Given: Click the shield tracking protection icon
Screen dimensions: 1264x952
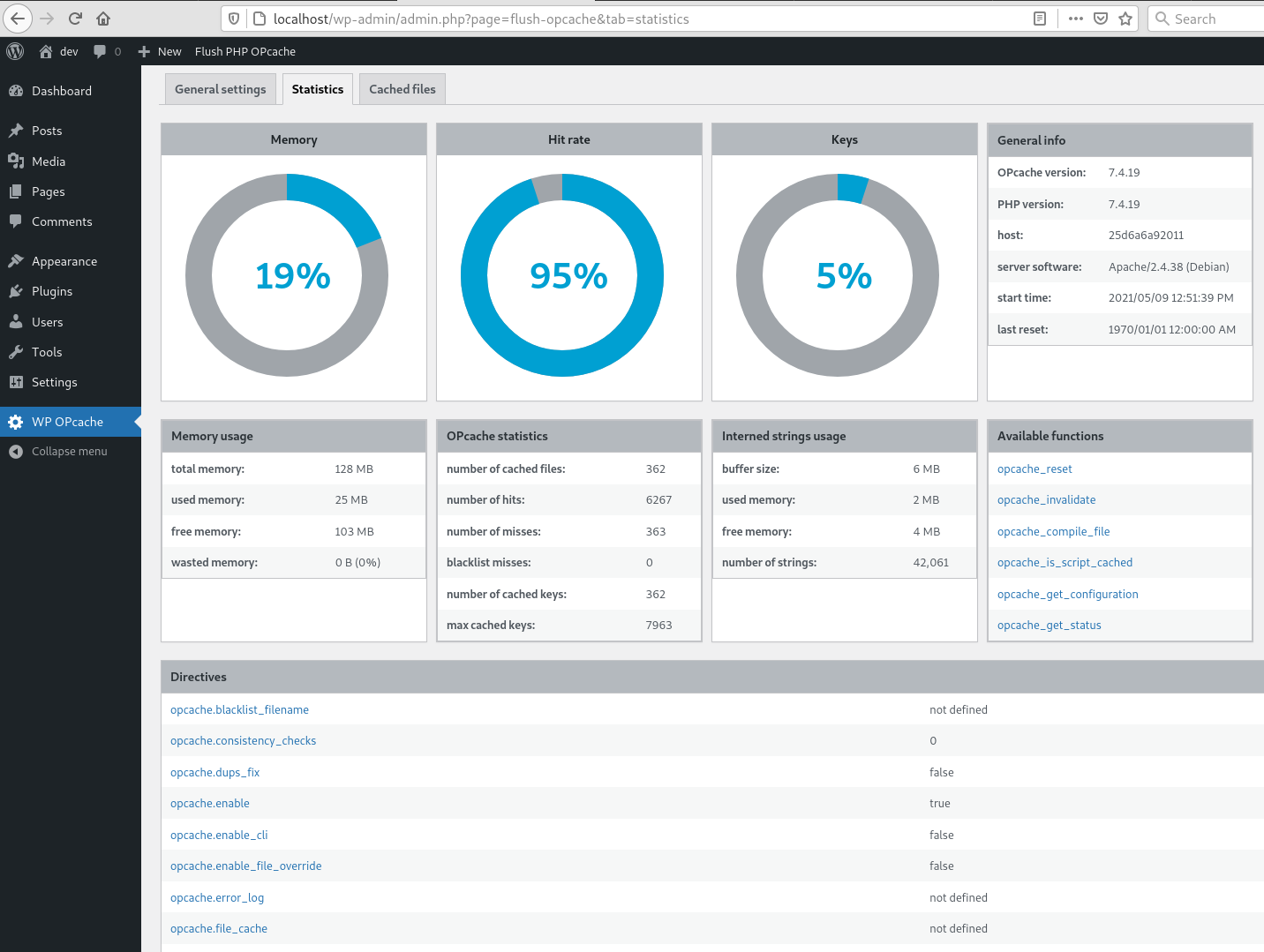Looking at the screenshot, I should tap(234, 19).
